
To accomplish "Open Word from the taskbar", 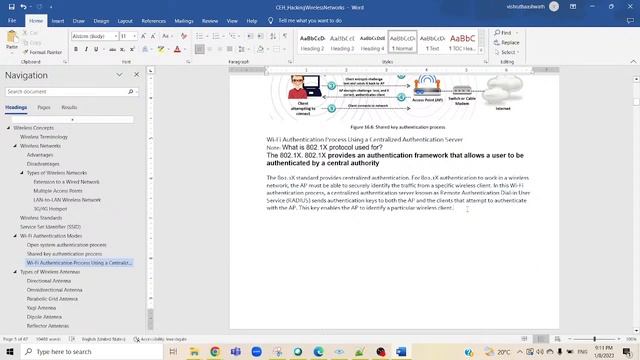I will pos(401,351).
